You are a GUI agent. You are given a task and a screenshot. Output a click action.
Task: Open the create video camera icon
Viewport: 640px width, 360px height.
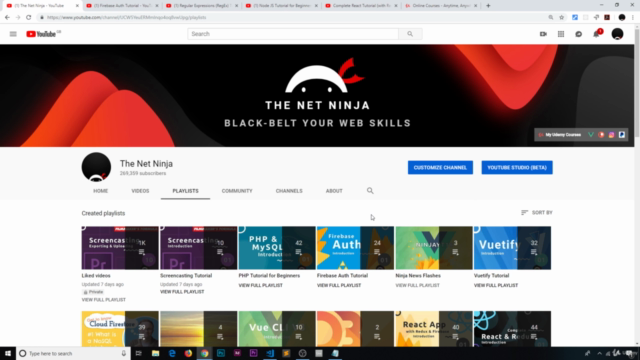point(543,34)
